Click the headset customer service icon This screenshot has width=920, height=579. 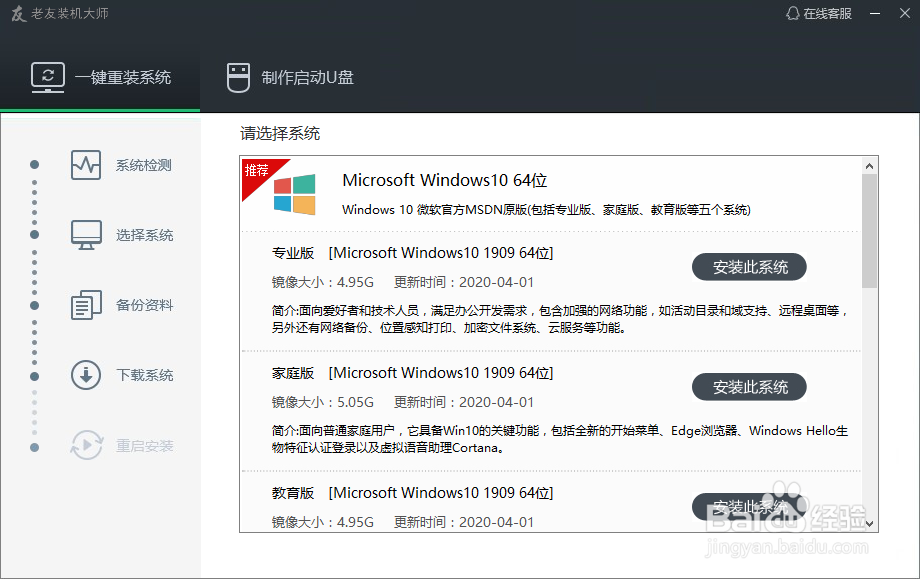(793, 13)
